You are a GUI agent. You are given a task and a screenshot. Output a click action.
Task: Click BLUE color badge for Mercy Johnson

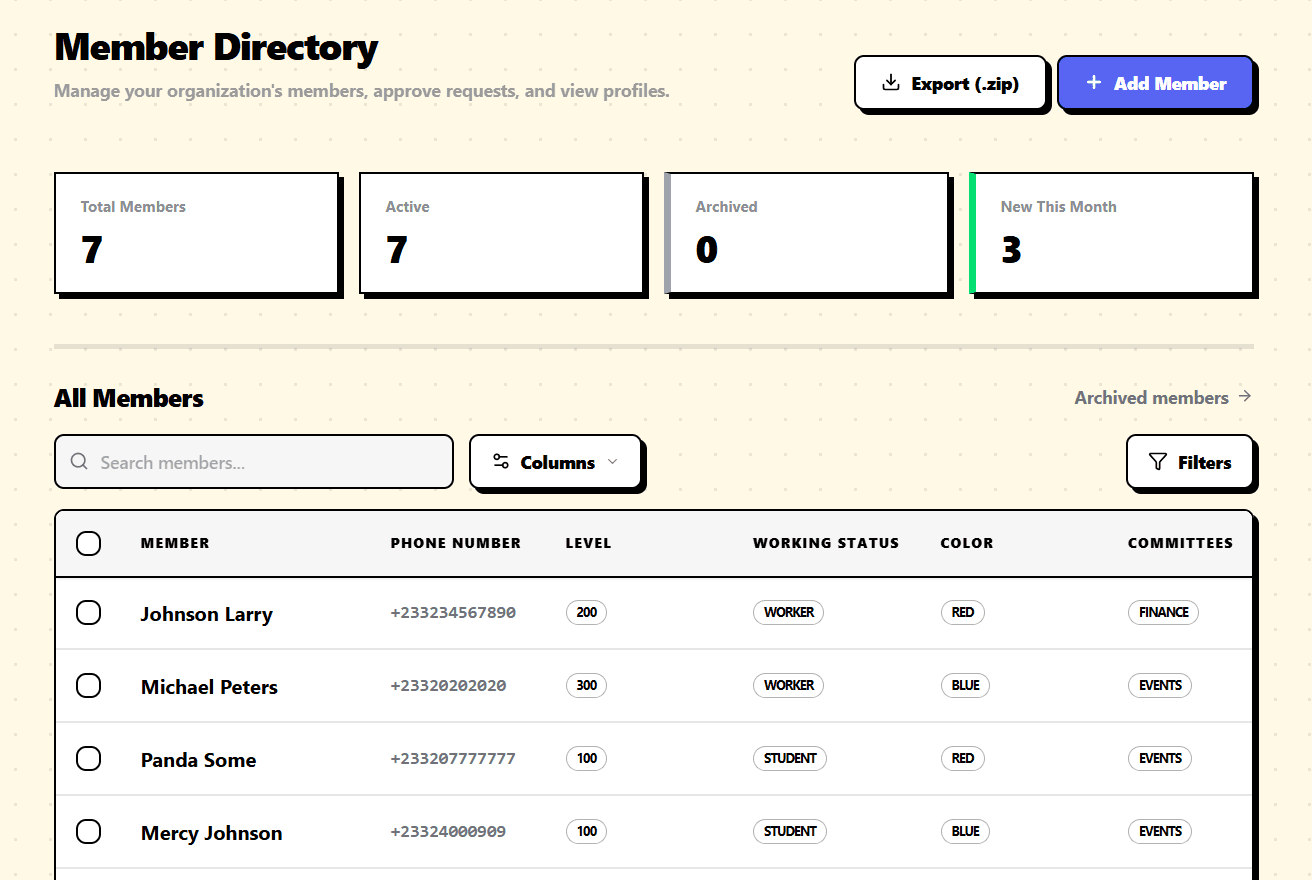click(966, 831)
